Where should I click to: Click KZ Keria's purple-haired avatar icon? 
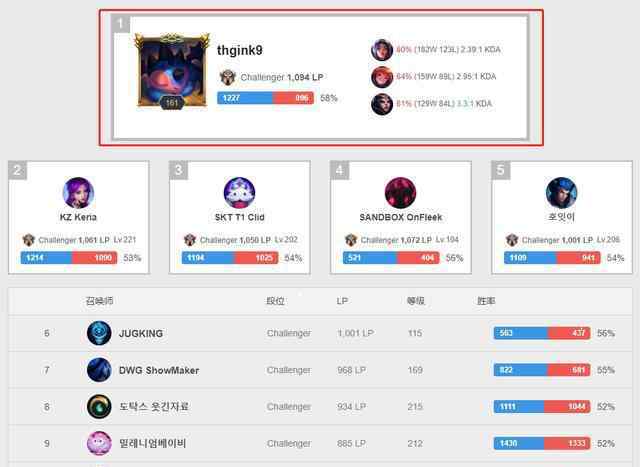(78, 193)
